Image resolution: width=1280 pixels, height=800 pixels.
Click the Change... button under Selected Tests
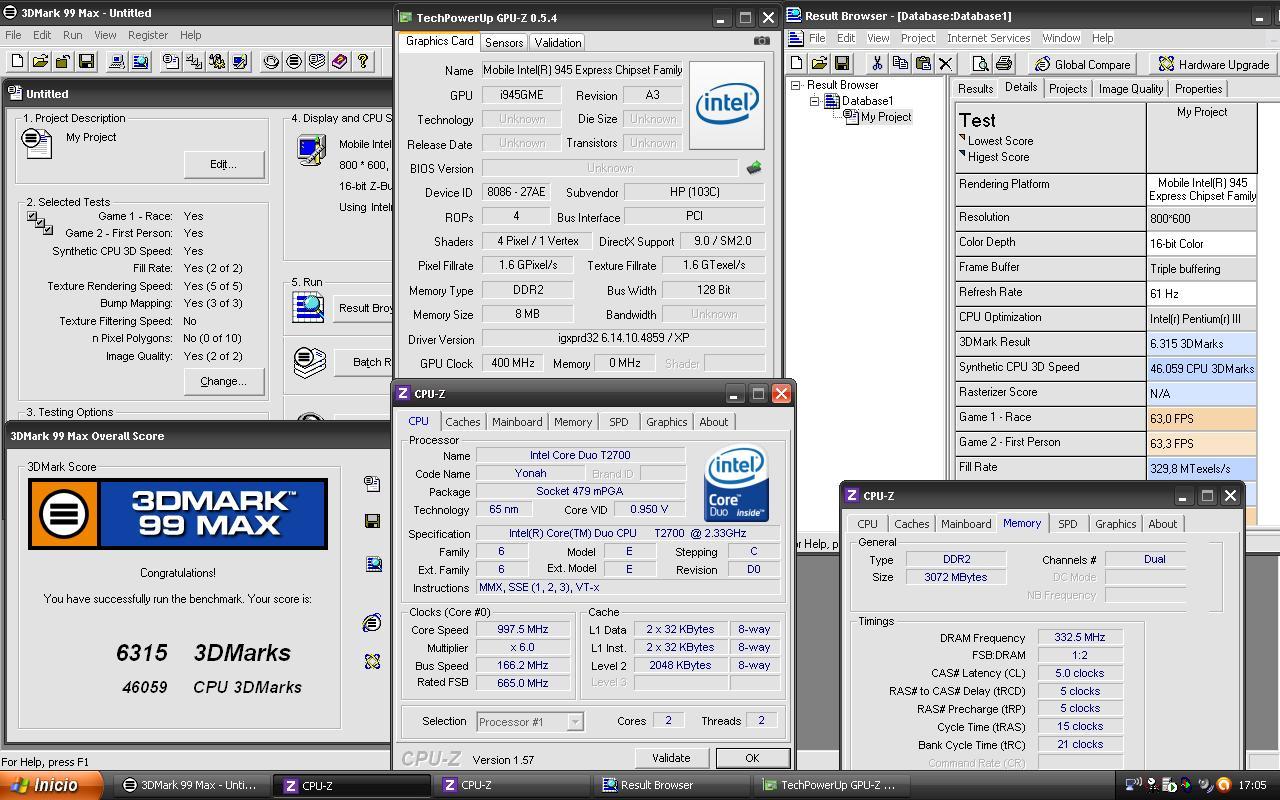pyautogui.click(x=223, y=381)
